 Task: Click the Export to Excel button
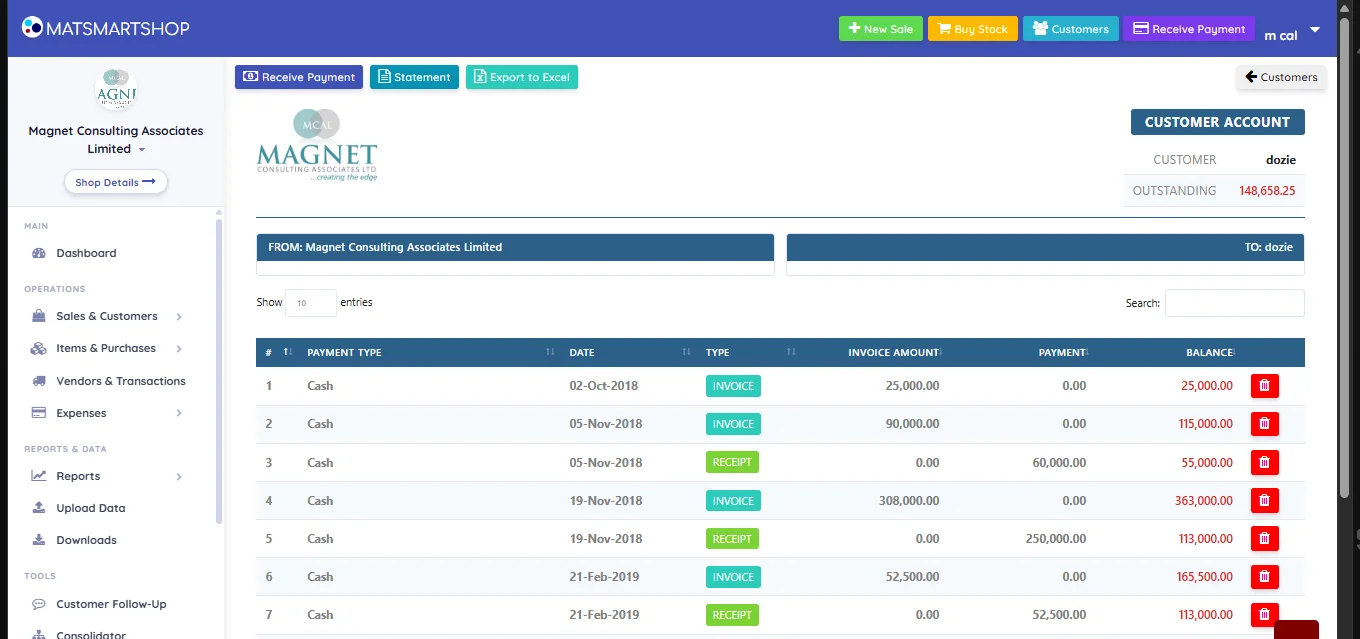point(521,77)
